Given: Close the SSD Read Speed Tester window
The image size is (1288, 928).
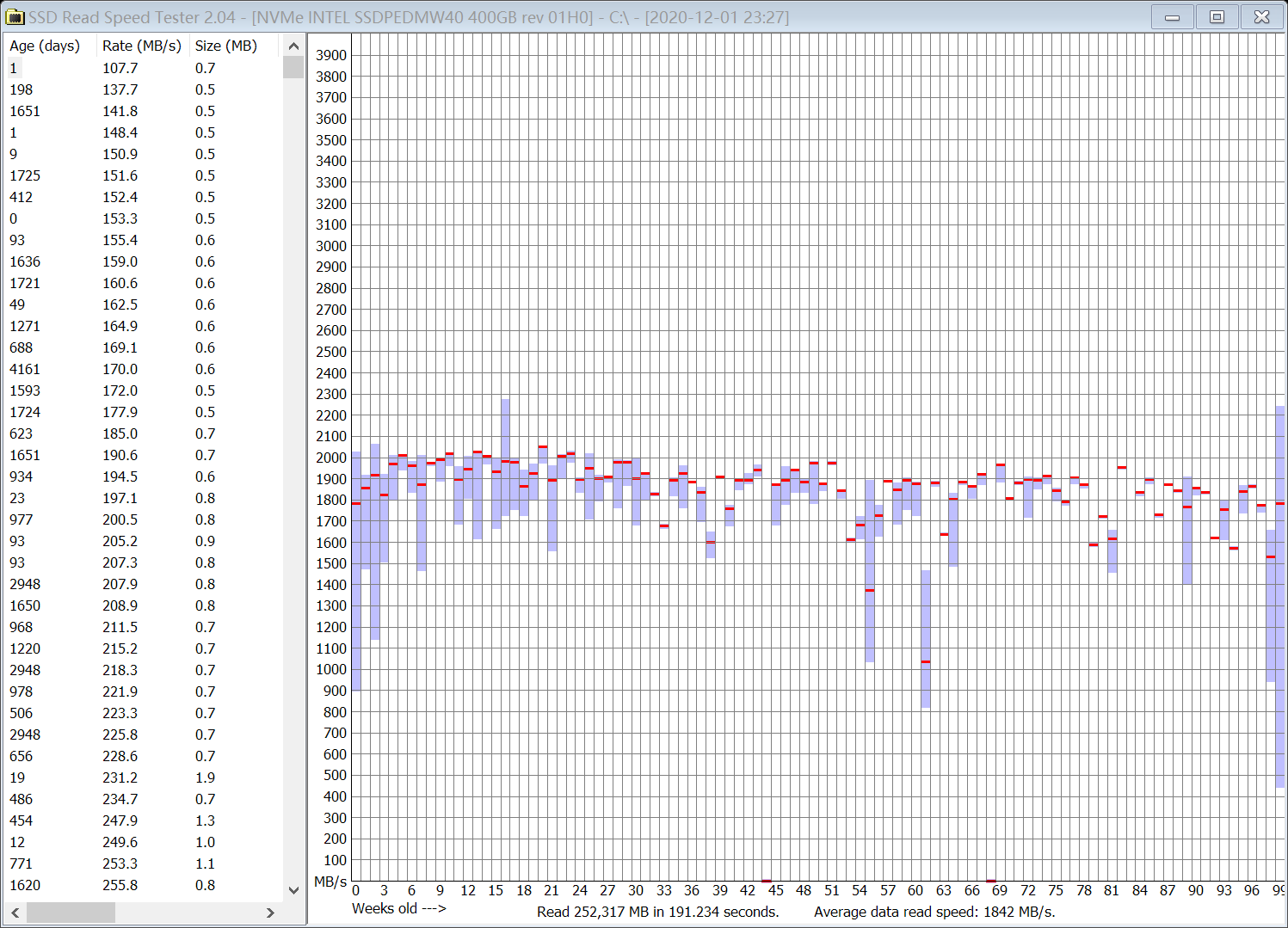Looking at the screenshot, I should point(1261,17).
